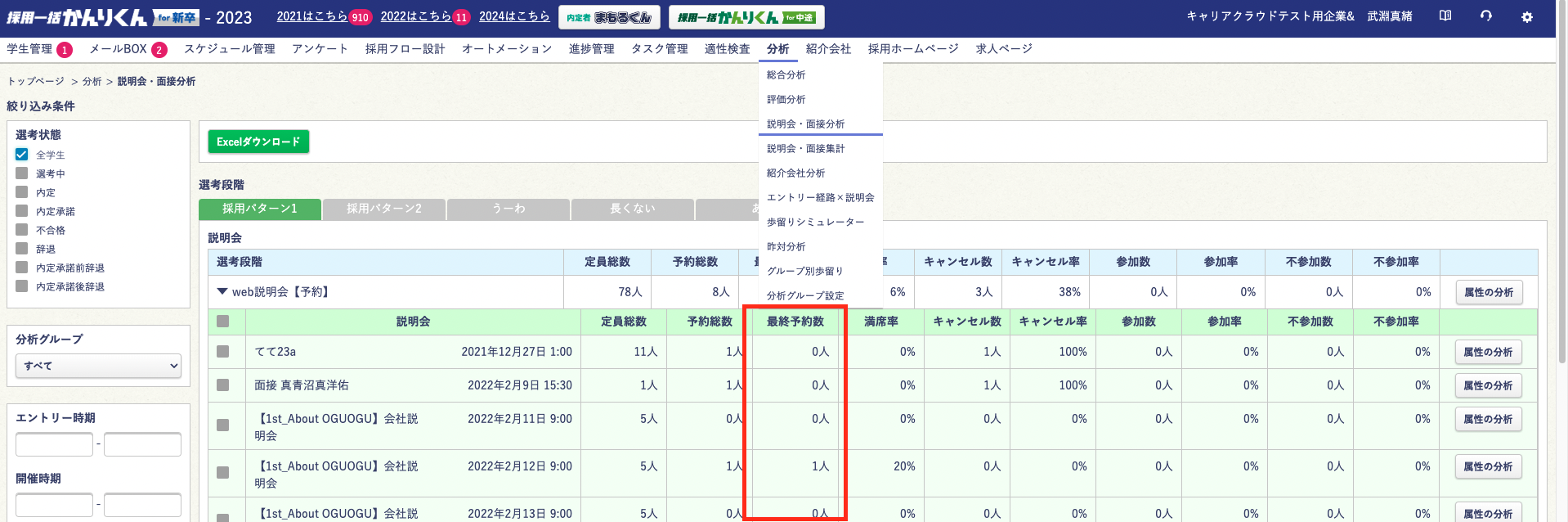Open the かんりくん for 中途 logo button

[746, 17]
